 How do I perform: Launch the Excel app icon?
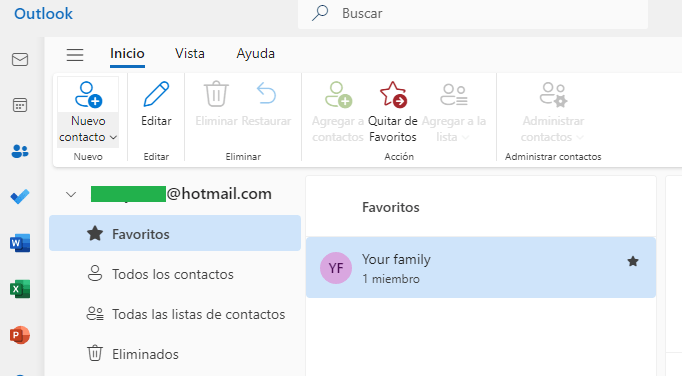[x=20, y=289]
